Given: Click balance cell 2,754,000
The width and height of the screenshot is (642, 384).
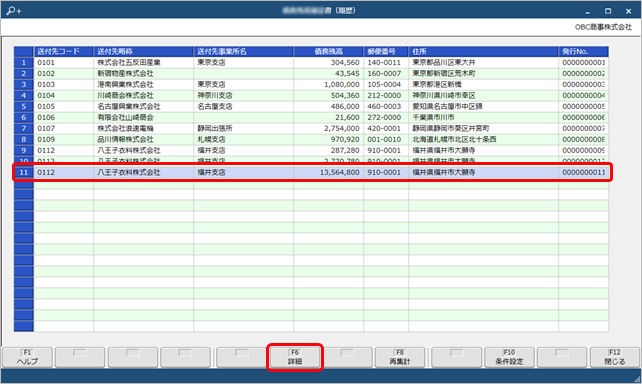Looking at the screenshot, I should 328,129.
